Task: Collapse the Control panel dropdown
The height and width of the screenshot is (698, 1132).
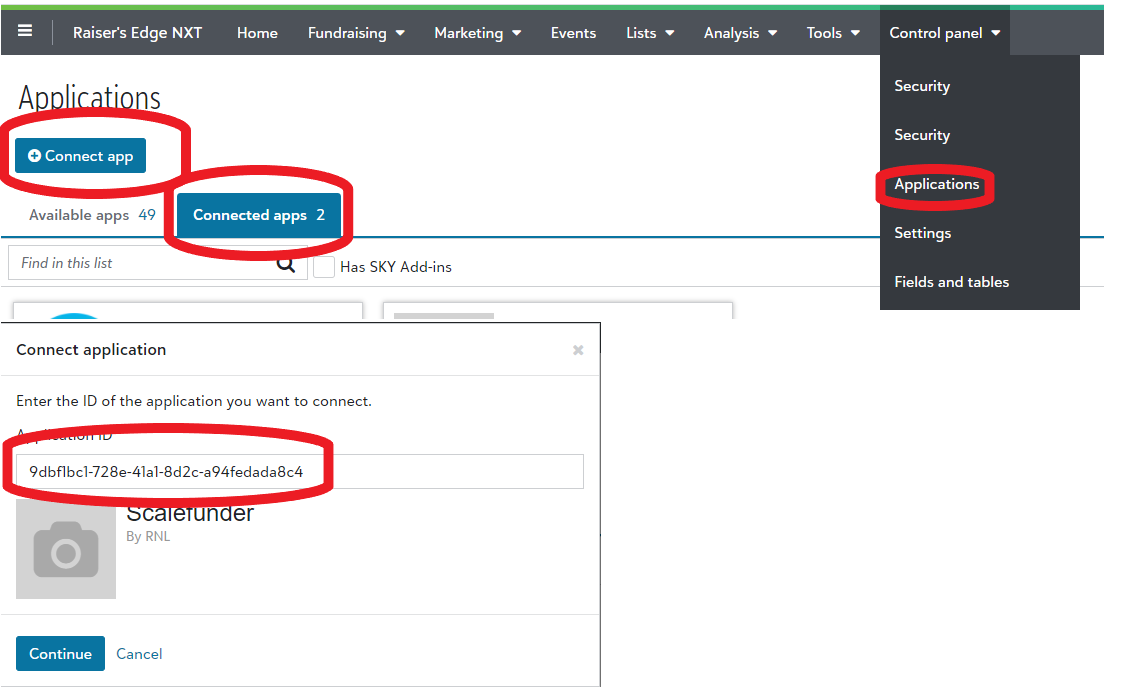Action: pos(944,33)
